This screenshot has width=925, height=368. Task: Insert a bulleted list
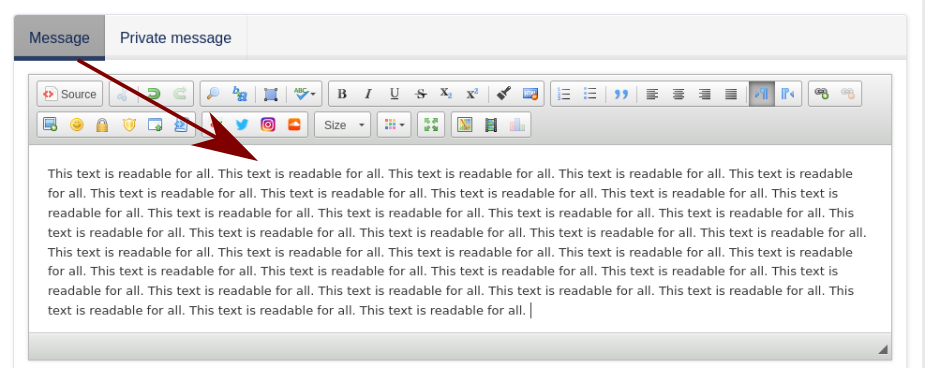[x=590, y=94]
